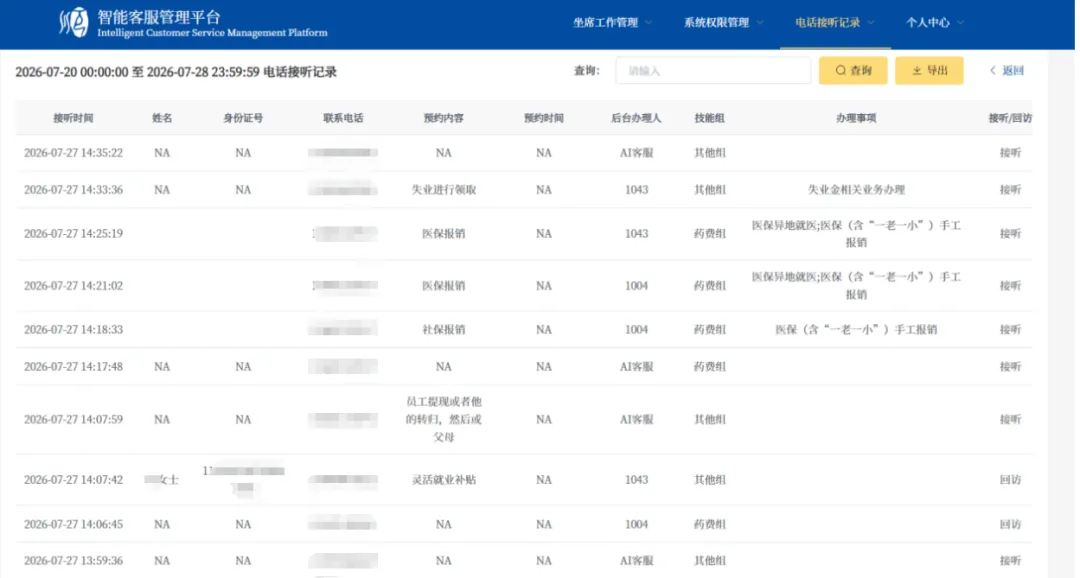Screen dimensions: 1080x578
Task: Click the 接听时间 column header
Action: click(73, 118)
